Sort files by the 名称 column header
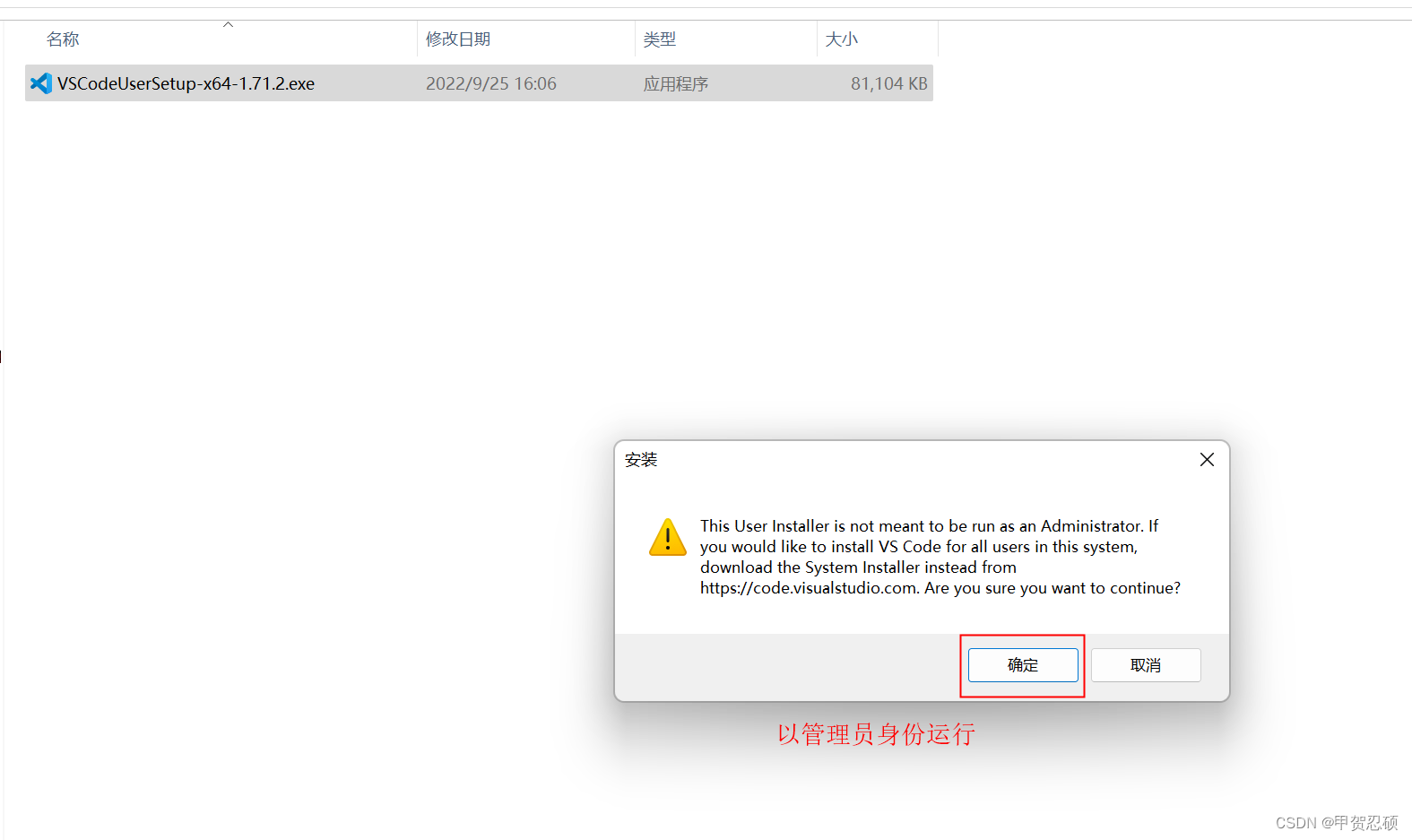The height and width of the screenshot is (840, 1412). click(63, 39)
